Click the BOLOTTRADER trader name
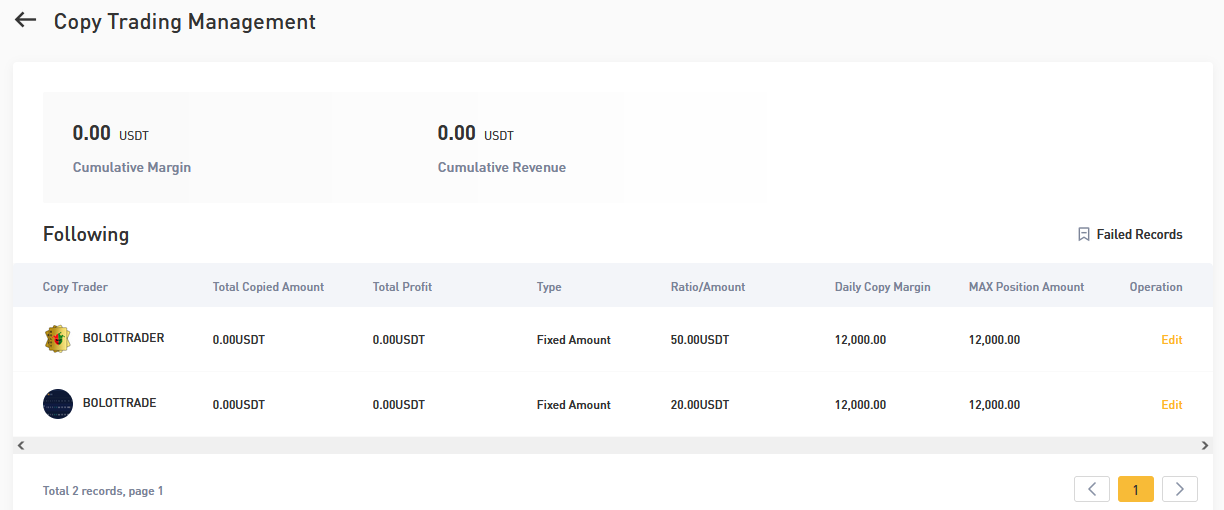 tap(123, 338)
